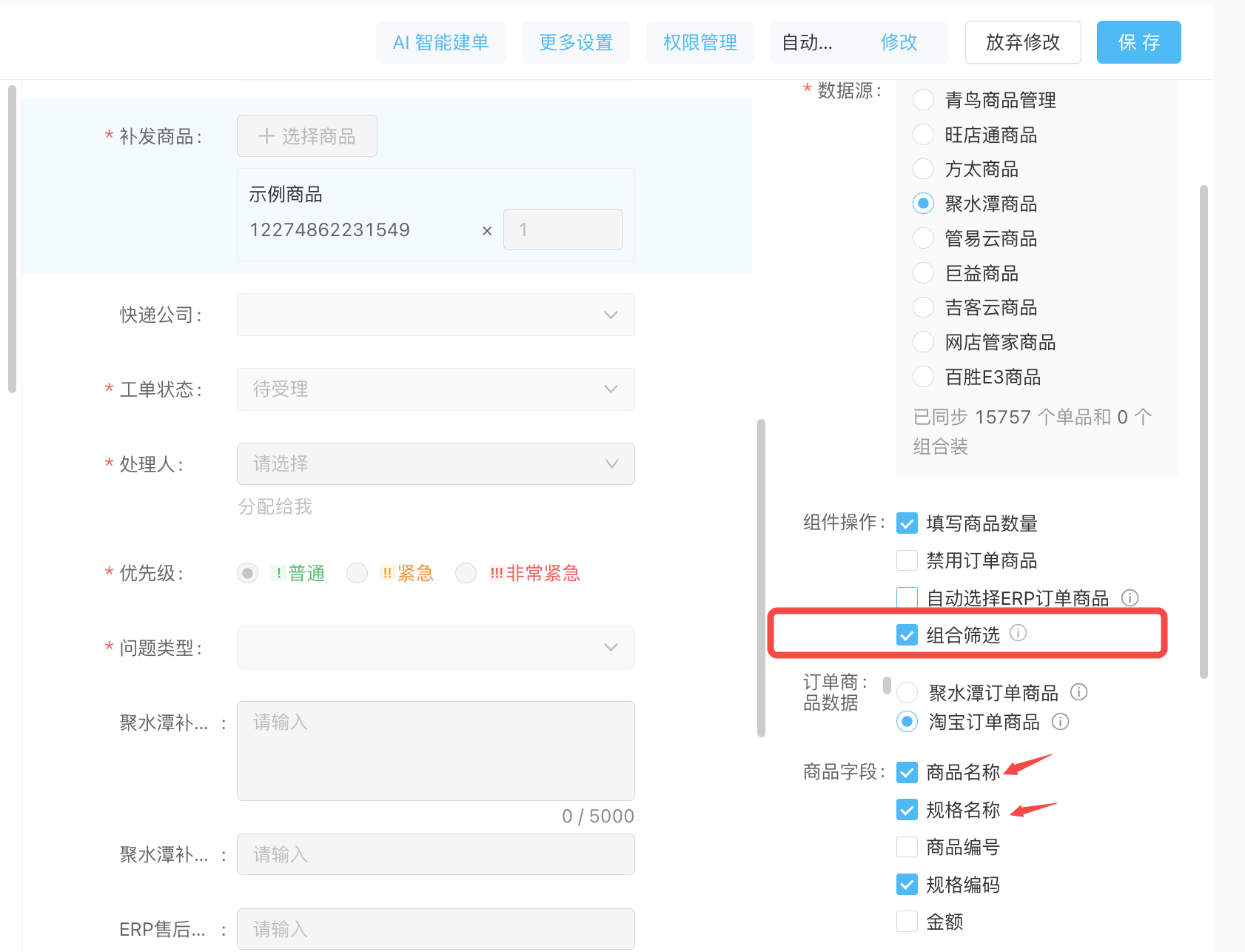Click the 保存 button
This screenshot has width=1245, height=952.
click(1138, 42)
